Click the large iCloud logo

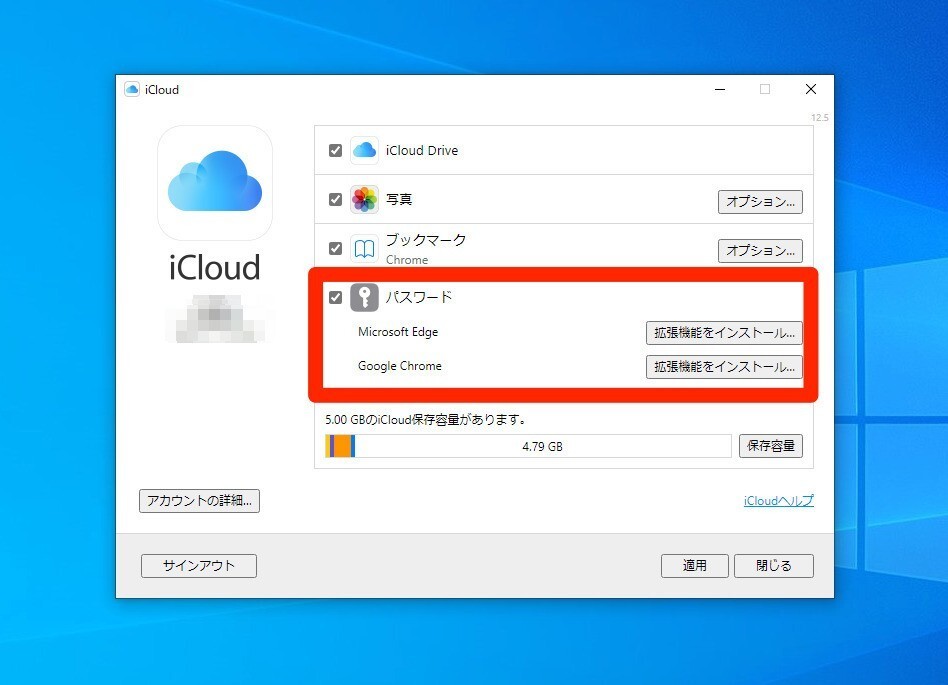[x=215, y=183]
